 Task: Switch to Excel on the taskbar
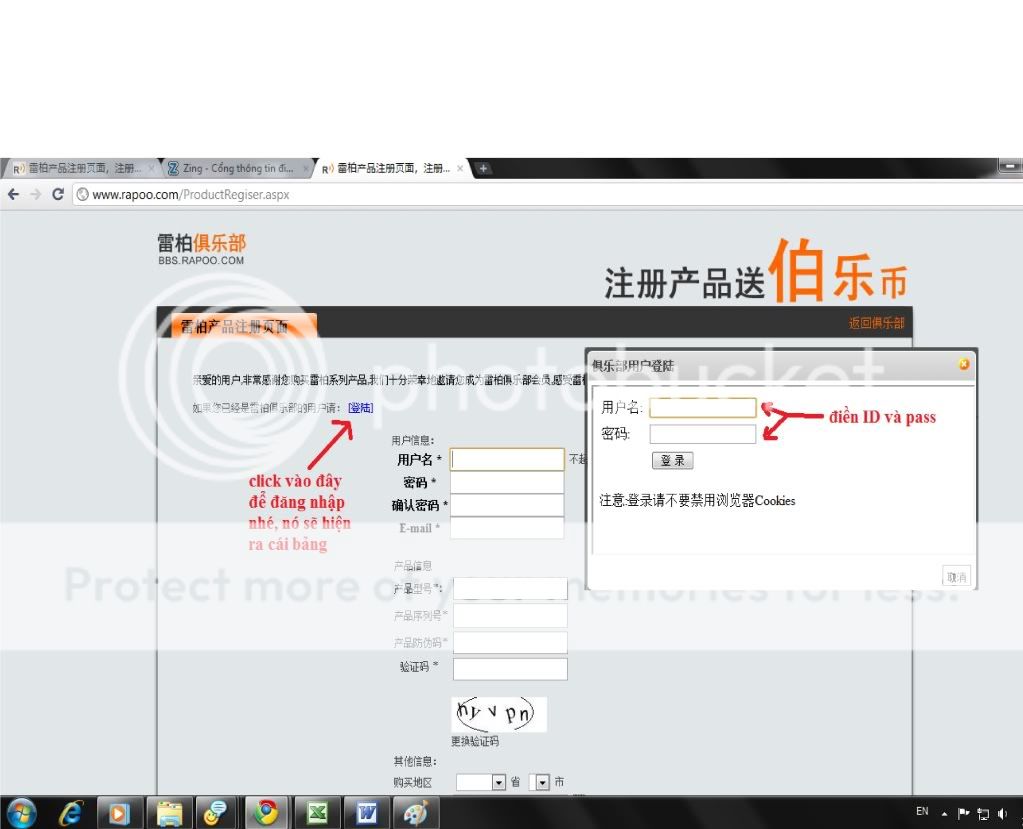coord(318,813)
